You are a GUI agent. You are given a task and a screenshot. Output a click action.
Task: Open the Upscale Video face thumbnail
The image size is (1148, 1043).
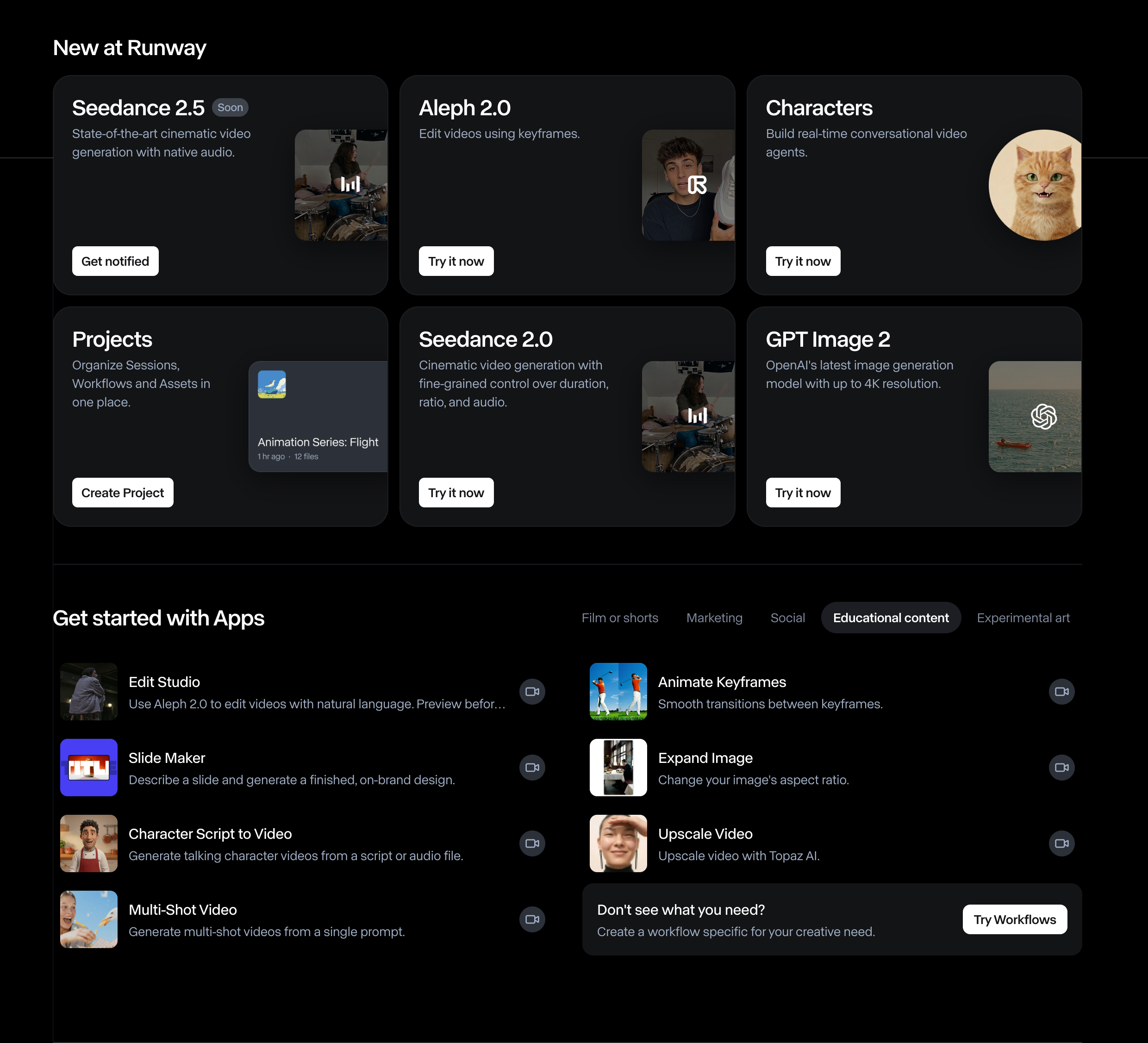pyautogui.click(x=618, y=843)
